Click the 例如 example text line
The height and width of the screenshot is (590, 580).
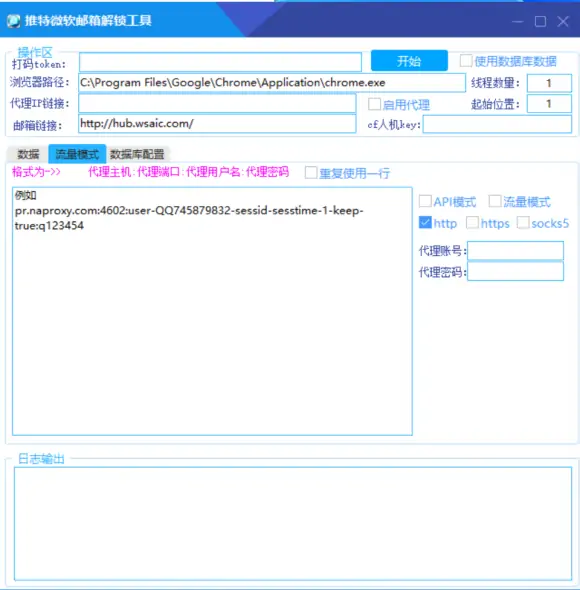point(26,195)
